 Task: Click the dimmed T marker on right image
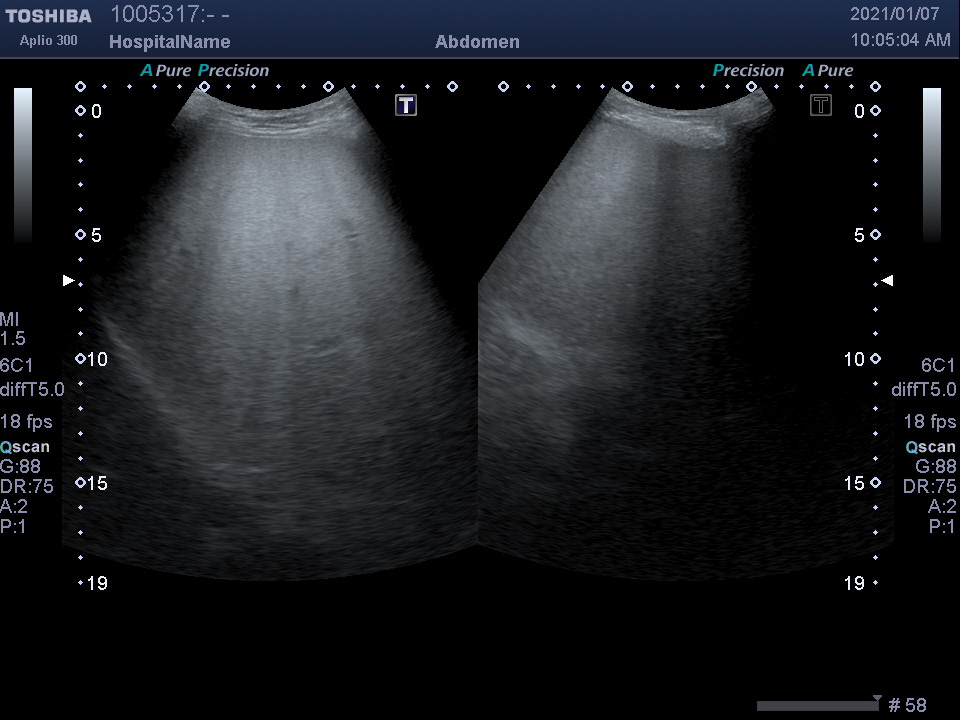point(821,105)
